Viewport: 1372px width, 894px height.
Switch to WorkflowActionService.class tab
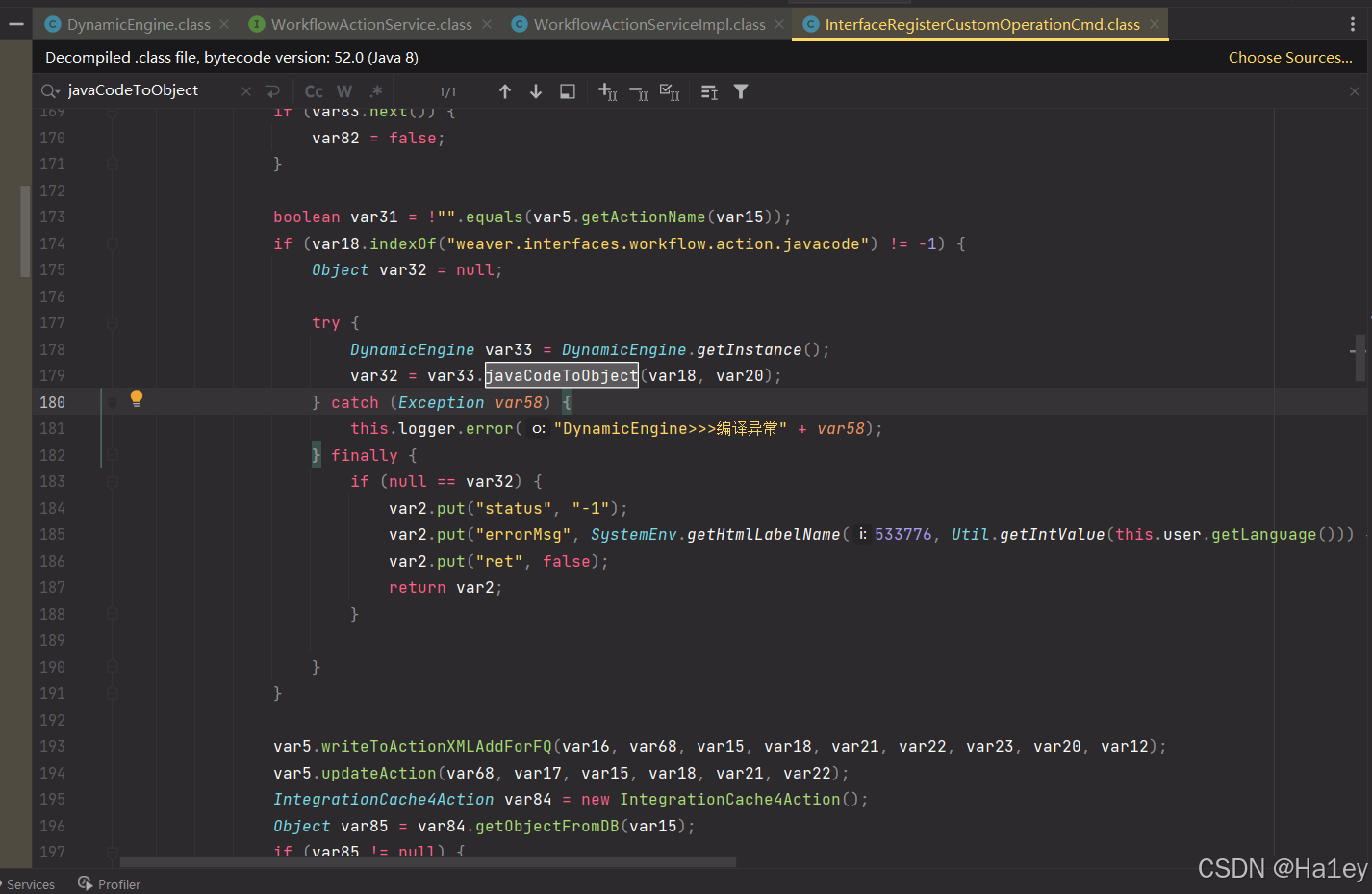371,24
